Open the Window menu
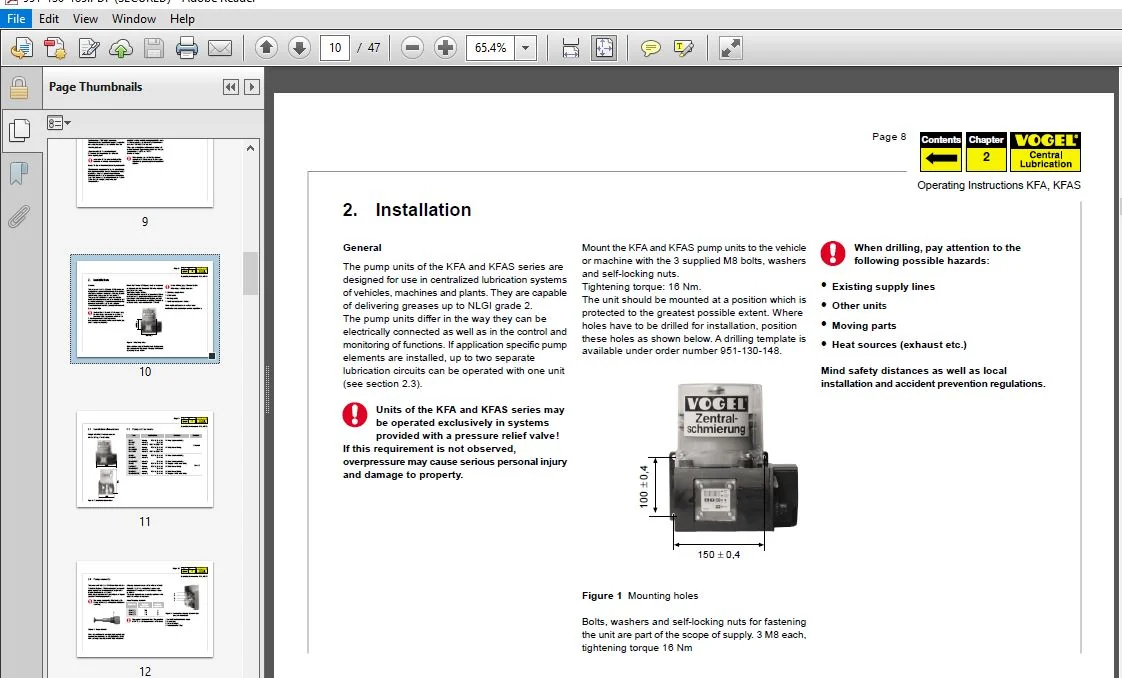 click(134, 19)
